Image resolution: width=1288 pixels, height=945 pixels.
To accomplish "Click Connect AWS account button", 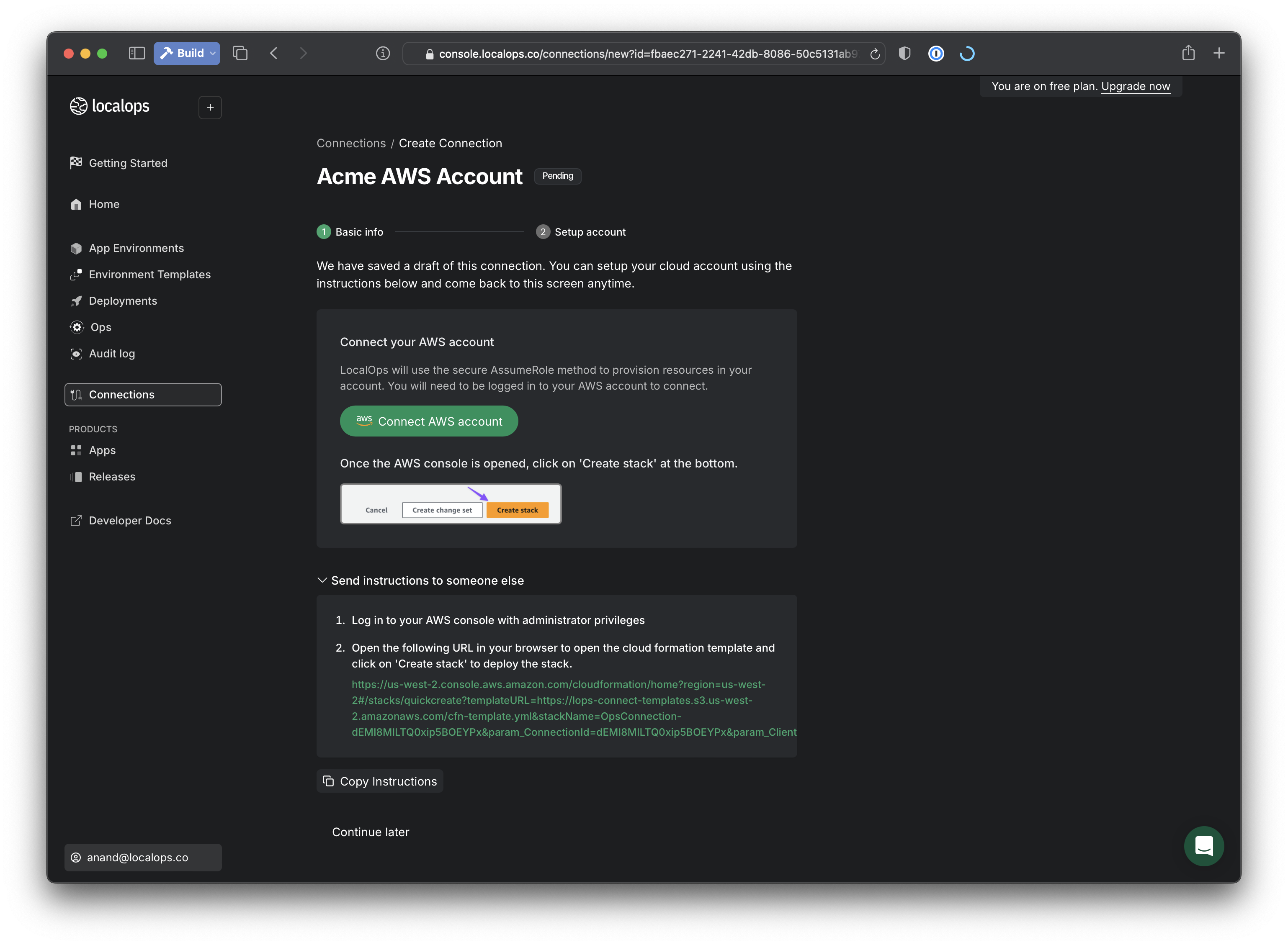I will coord(429,421).
